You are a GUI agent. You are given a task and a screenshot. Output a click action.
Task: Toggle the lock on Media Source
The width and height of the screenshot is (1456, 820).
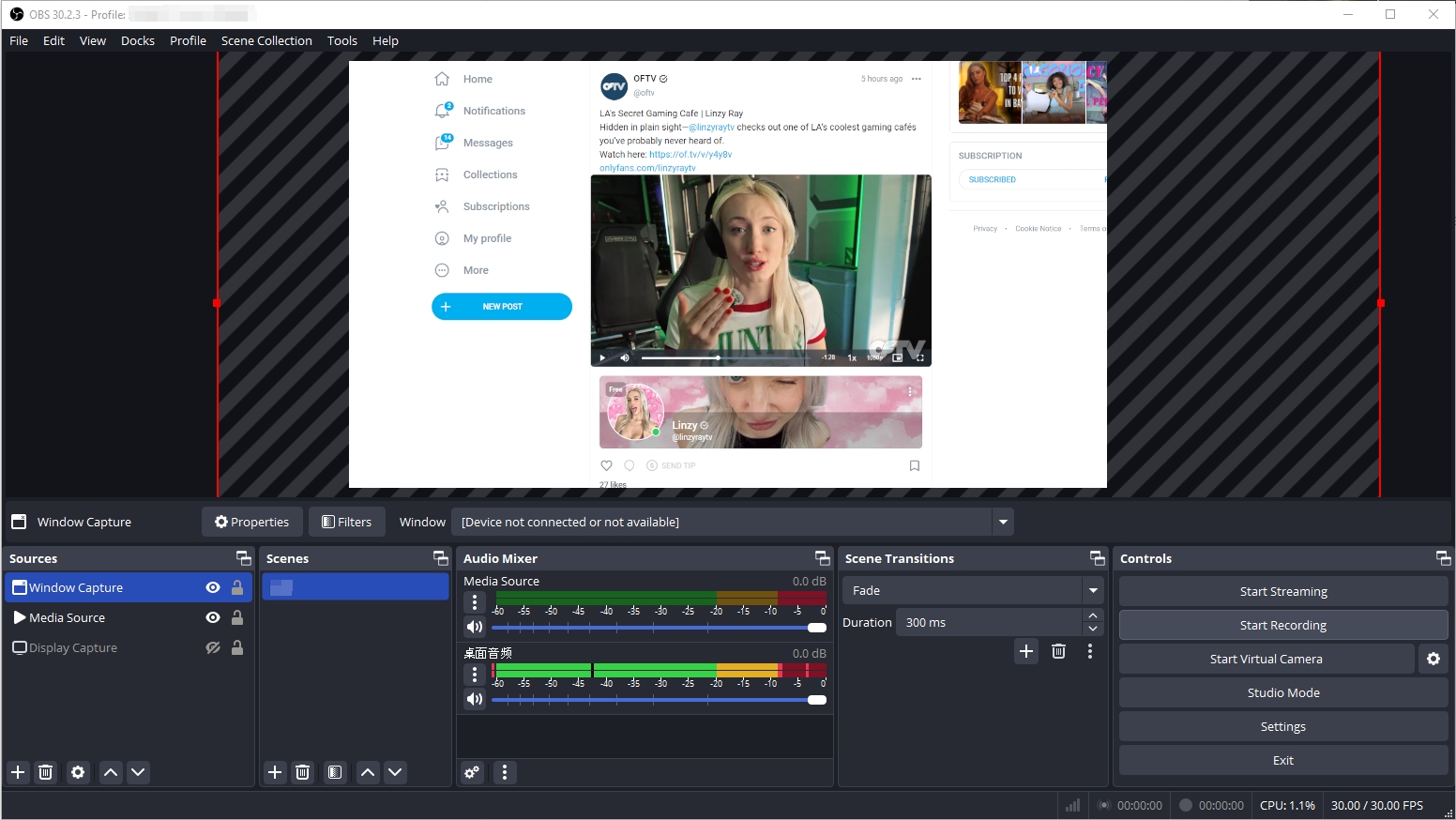click(237, 617)
